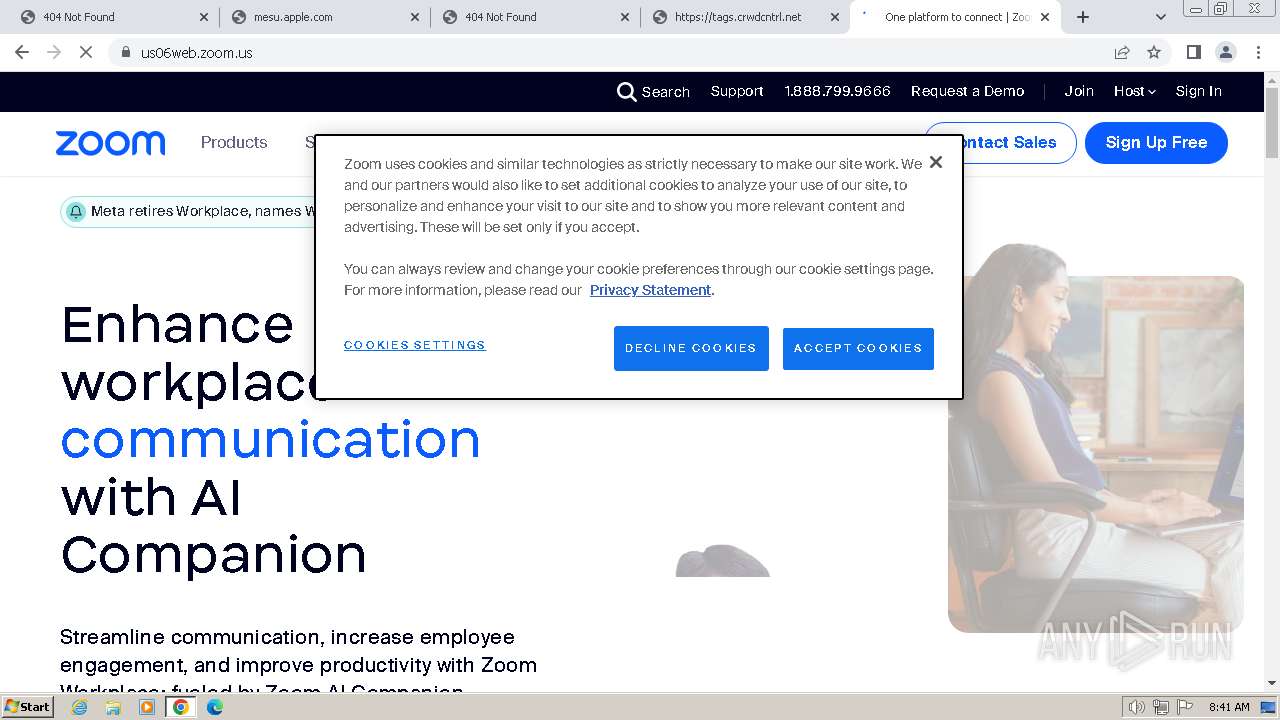
Task: Stop the page from loading
Action: click(86, 52)
